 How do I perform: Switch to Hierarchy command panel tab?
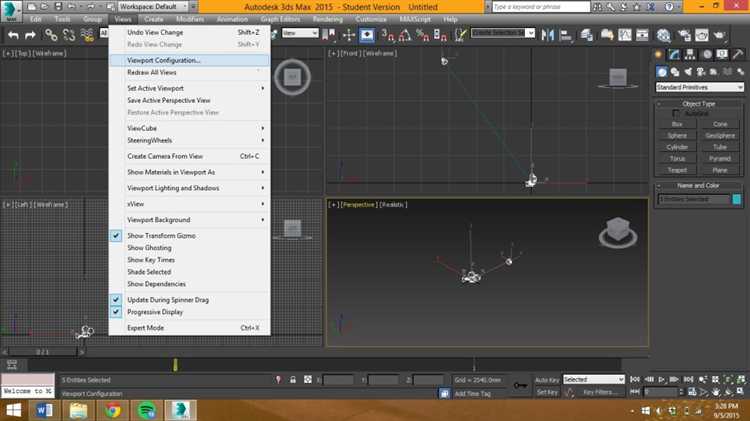(x=690, y=54)
